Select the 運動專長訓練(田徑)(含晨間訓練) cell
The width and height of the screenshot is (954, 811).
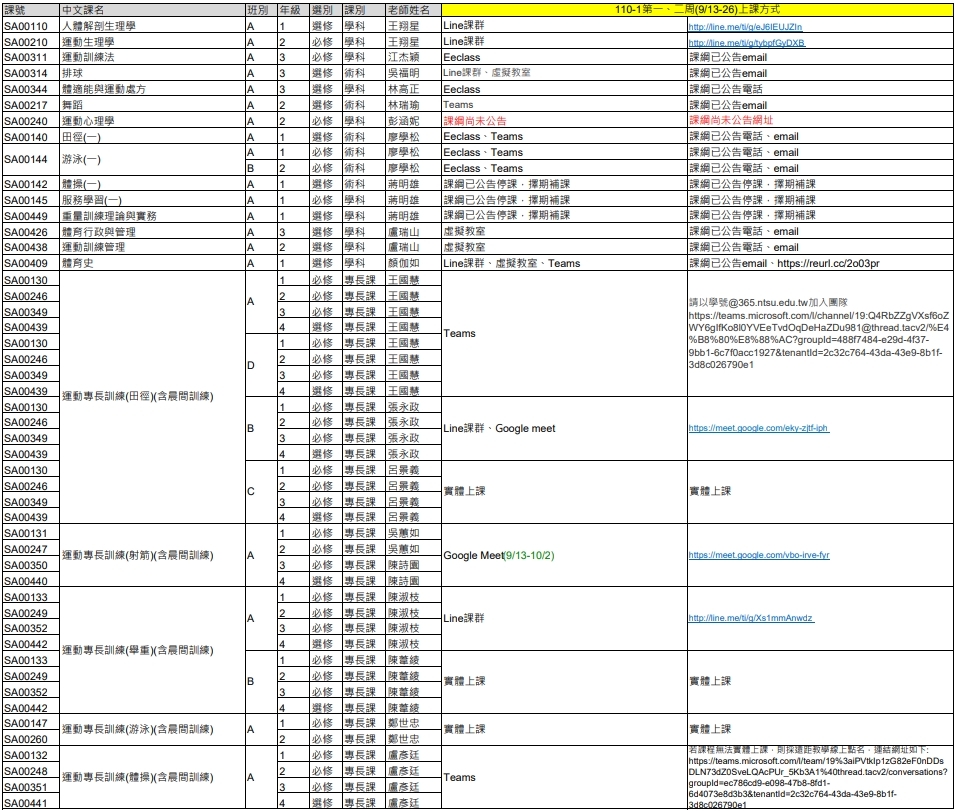pyautogui.click(x=153, y=397)
